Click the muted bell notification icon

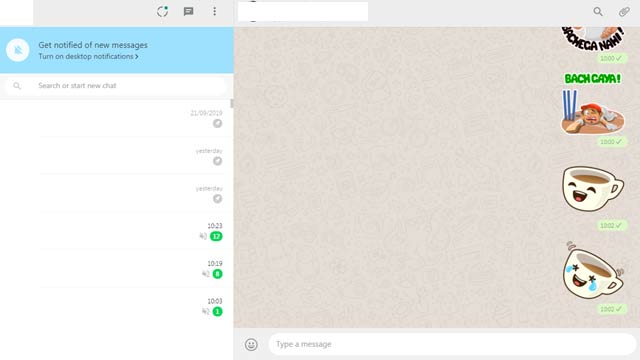pyautogui.click(x=18, y=50)
